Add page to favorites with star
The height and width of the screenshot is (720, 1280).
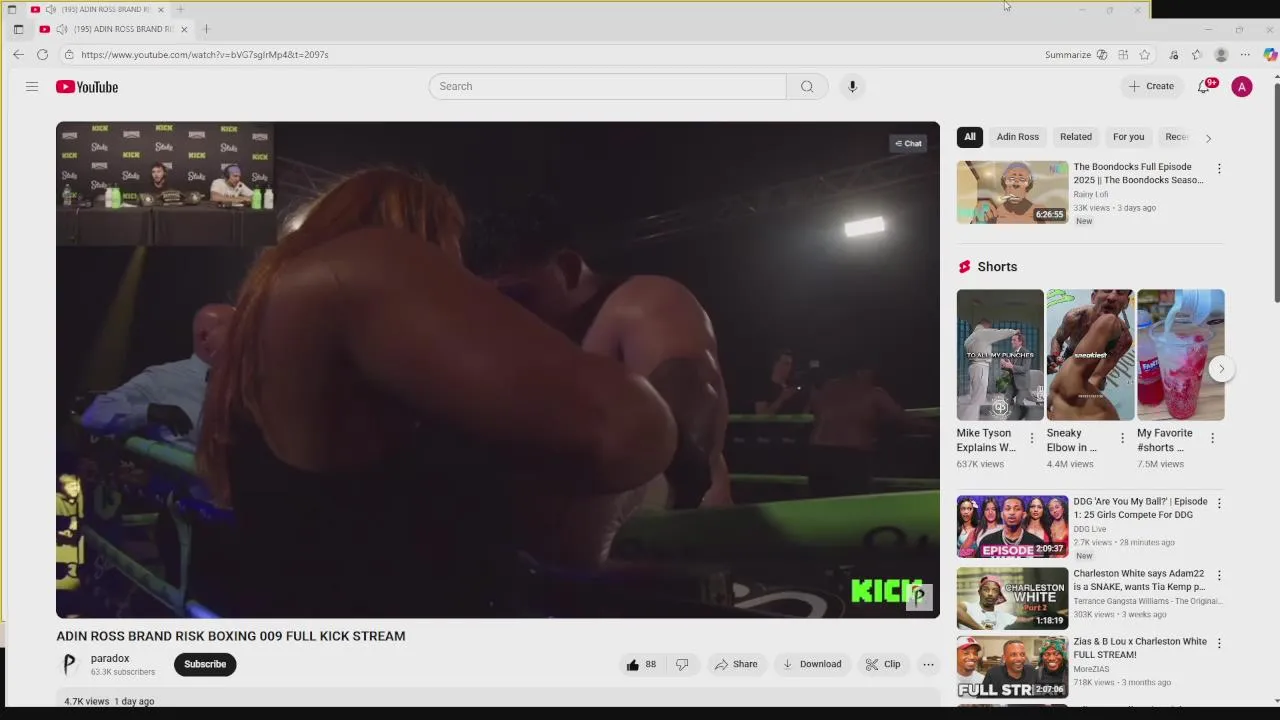click(1145, 55)
